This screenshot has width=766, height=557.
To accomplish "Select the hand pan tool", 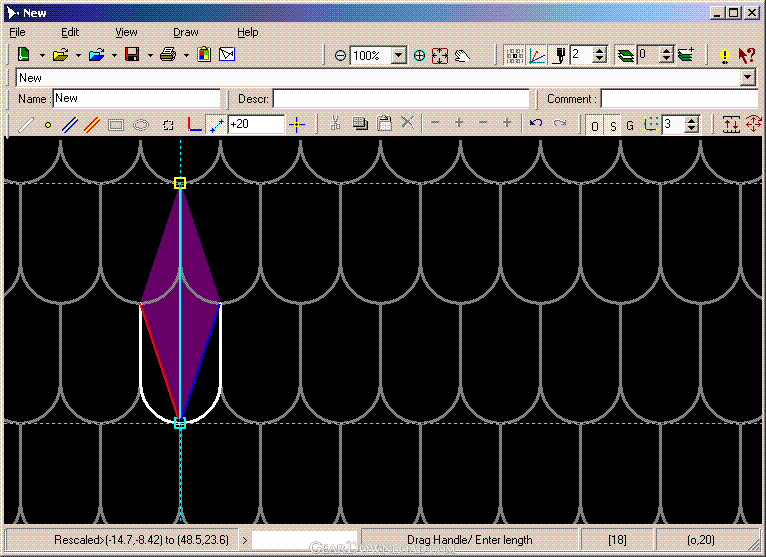I will pos(462,56).
